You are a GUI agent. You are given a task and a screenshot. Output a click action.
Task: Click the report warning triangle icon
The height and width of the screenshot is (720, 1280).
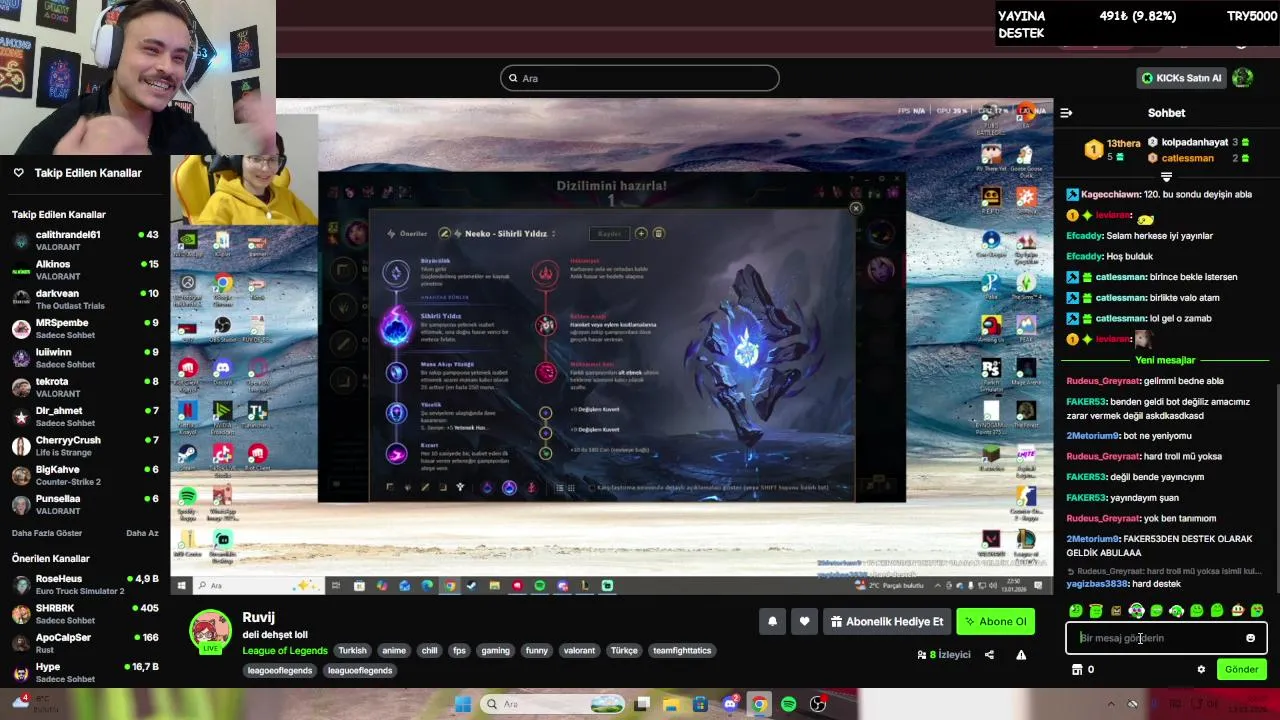point(1021,655)
